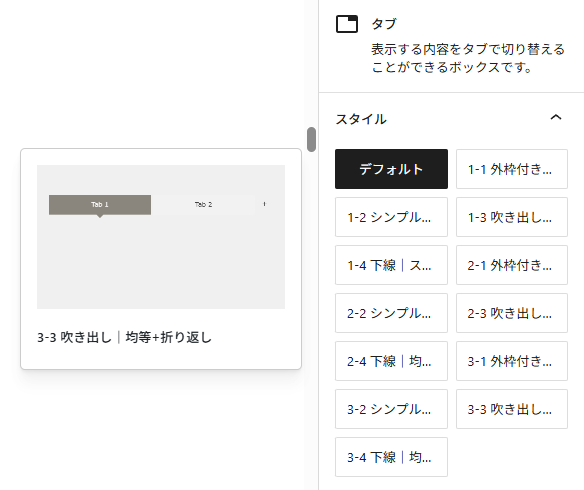Click Tab 1 in the style preview

[x=100, y=205]
